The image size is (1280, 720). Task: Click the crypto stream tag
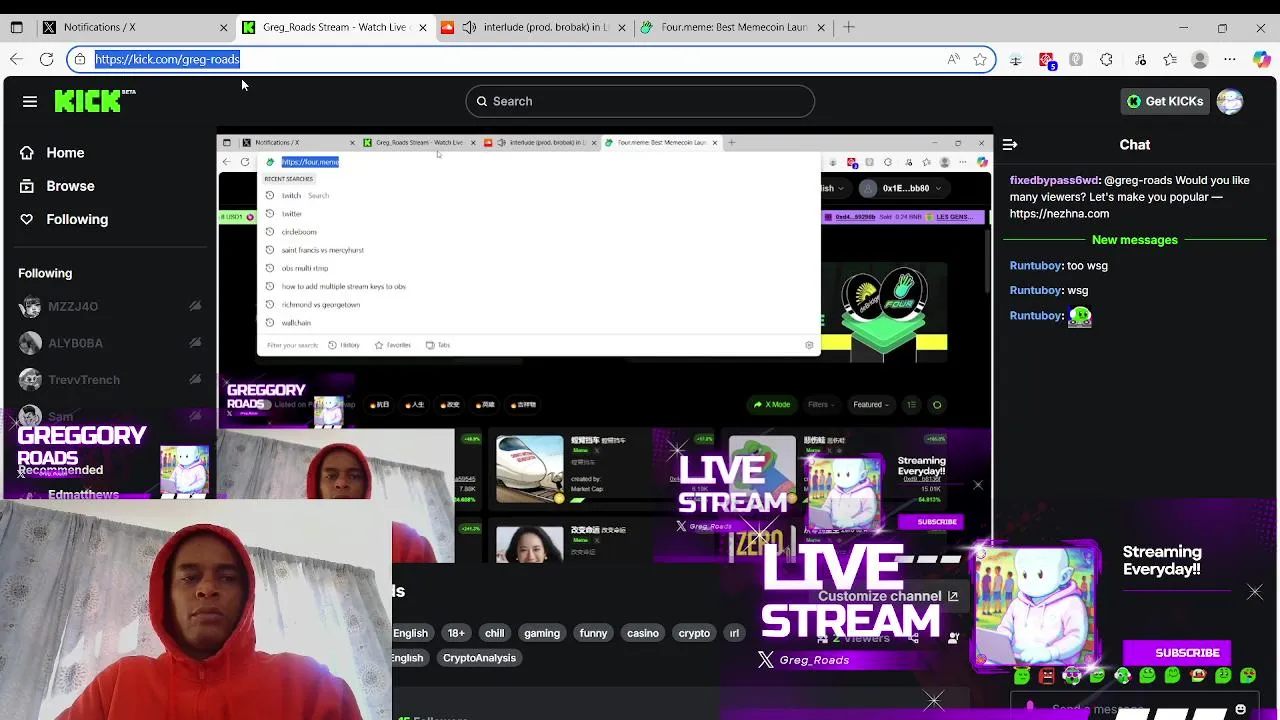(694, 633)
